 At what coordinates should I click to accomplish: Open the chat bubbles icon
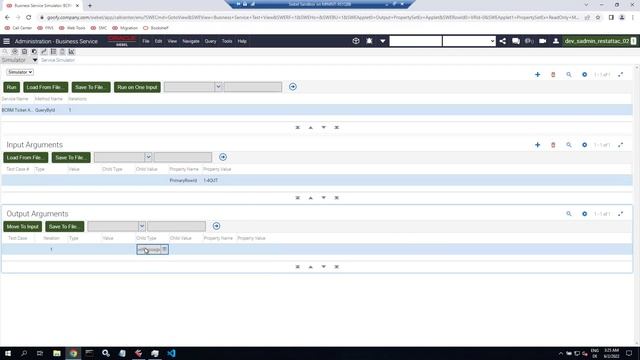point(516,41)
